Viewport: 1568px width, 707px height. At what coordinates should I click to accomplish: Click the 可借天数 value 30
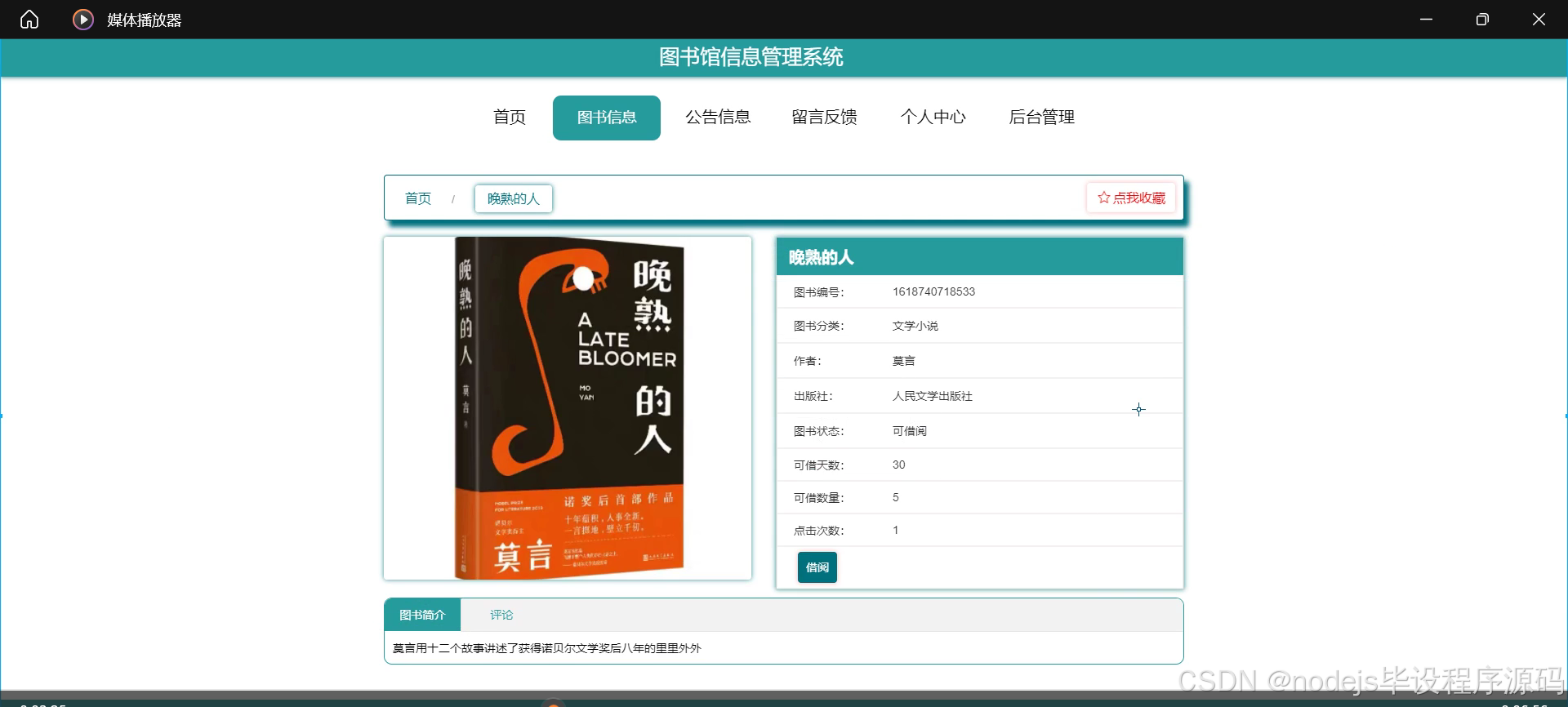(x=899, y=465)
